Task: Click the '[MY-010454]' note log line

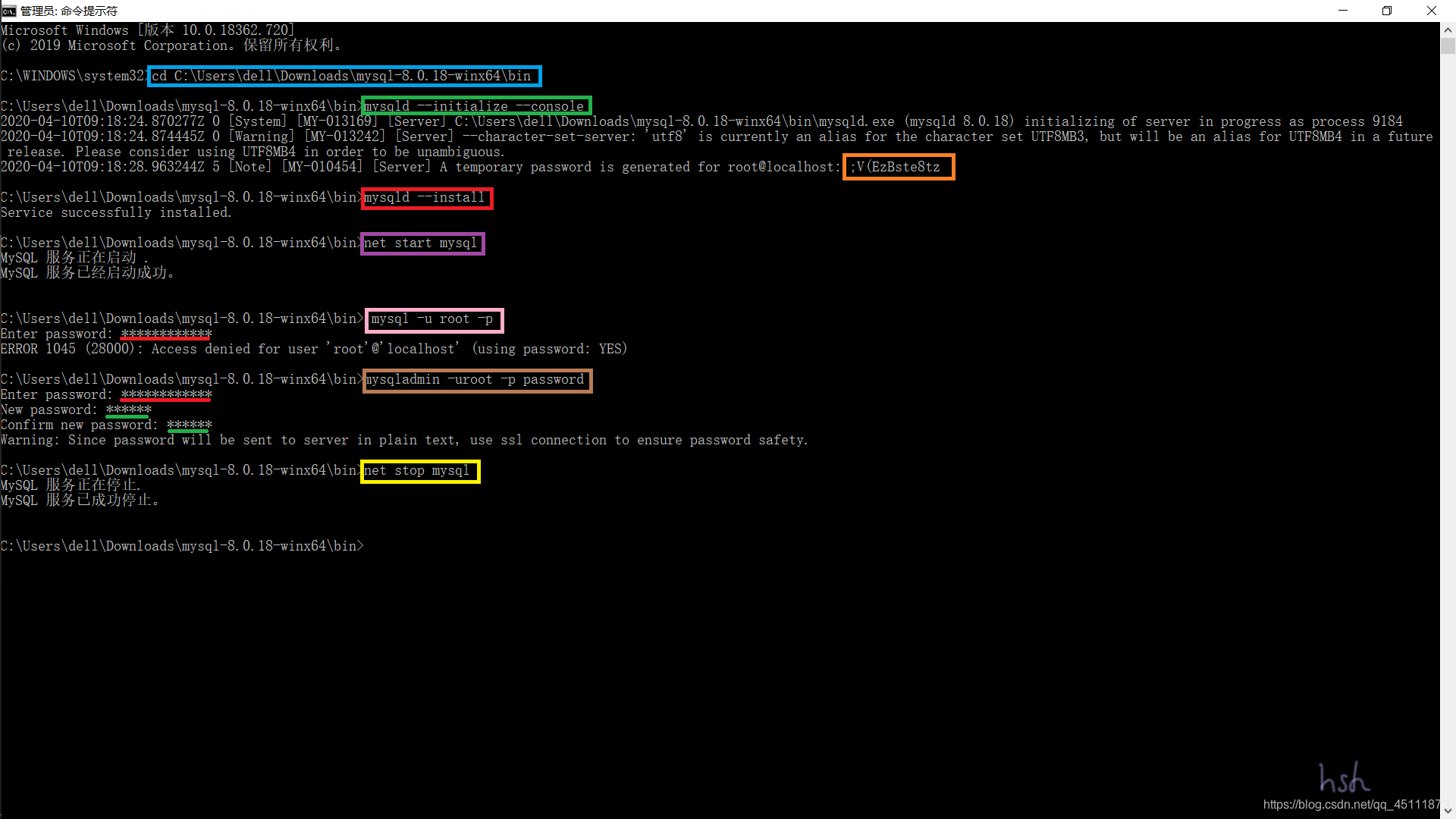Action: coord(470,167)
